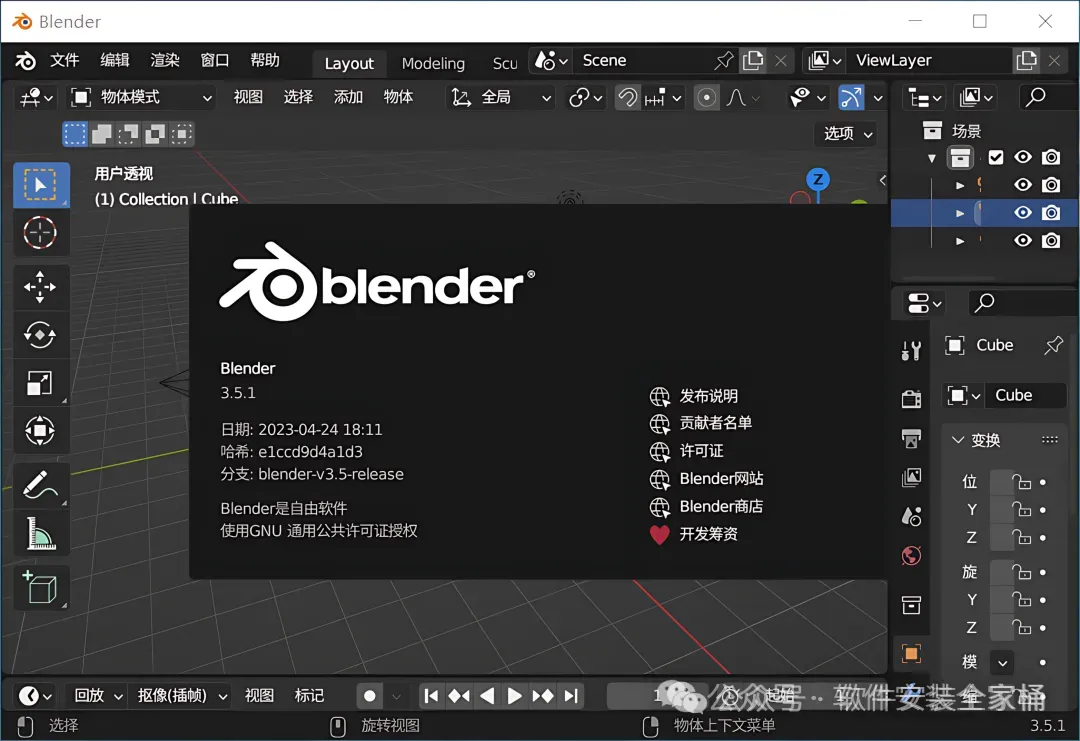The height and width of the screenshot is (741, 1080).
Task: Toggle auto-keying record button in timeline
Action: pos(369,696)
